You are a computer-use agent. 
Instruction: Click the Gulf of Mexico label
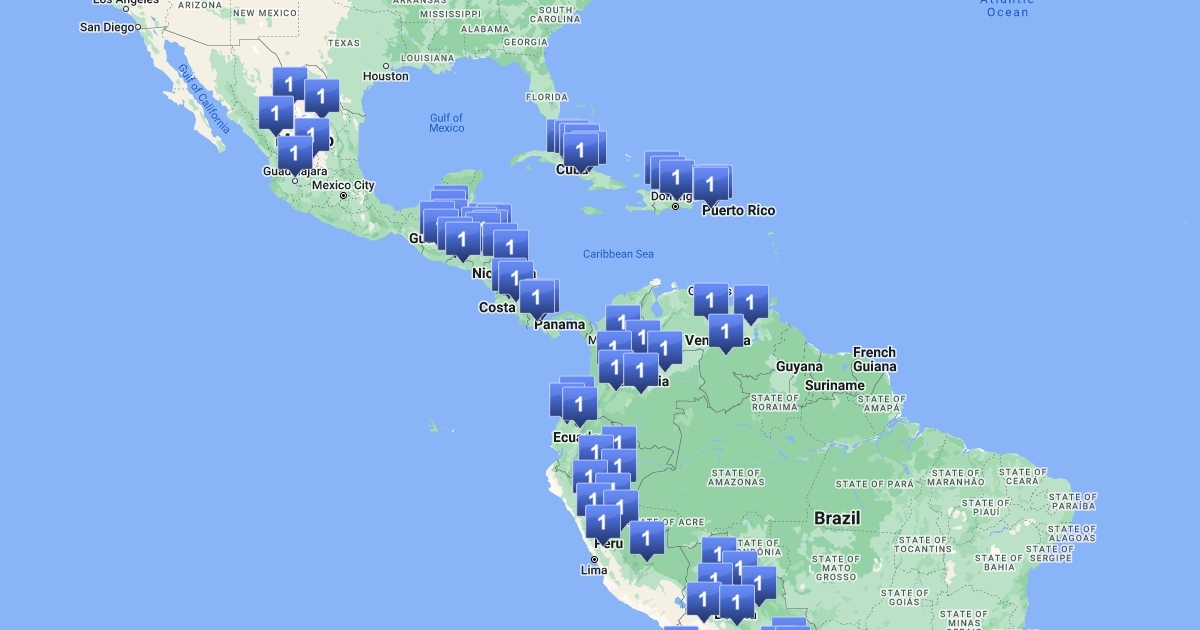[446, 123]
